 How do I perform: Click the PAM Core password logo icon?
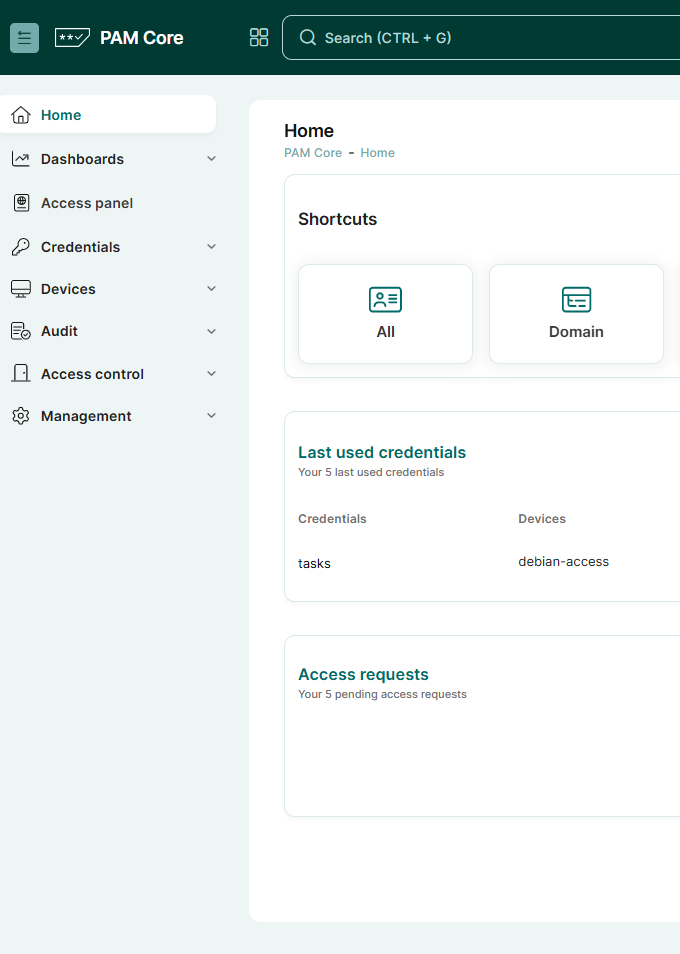coord(72,38)
